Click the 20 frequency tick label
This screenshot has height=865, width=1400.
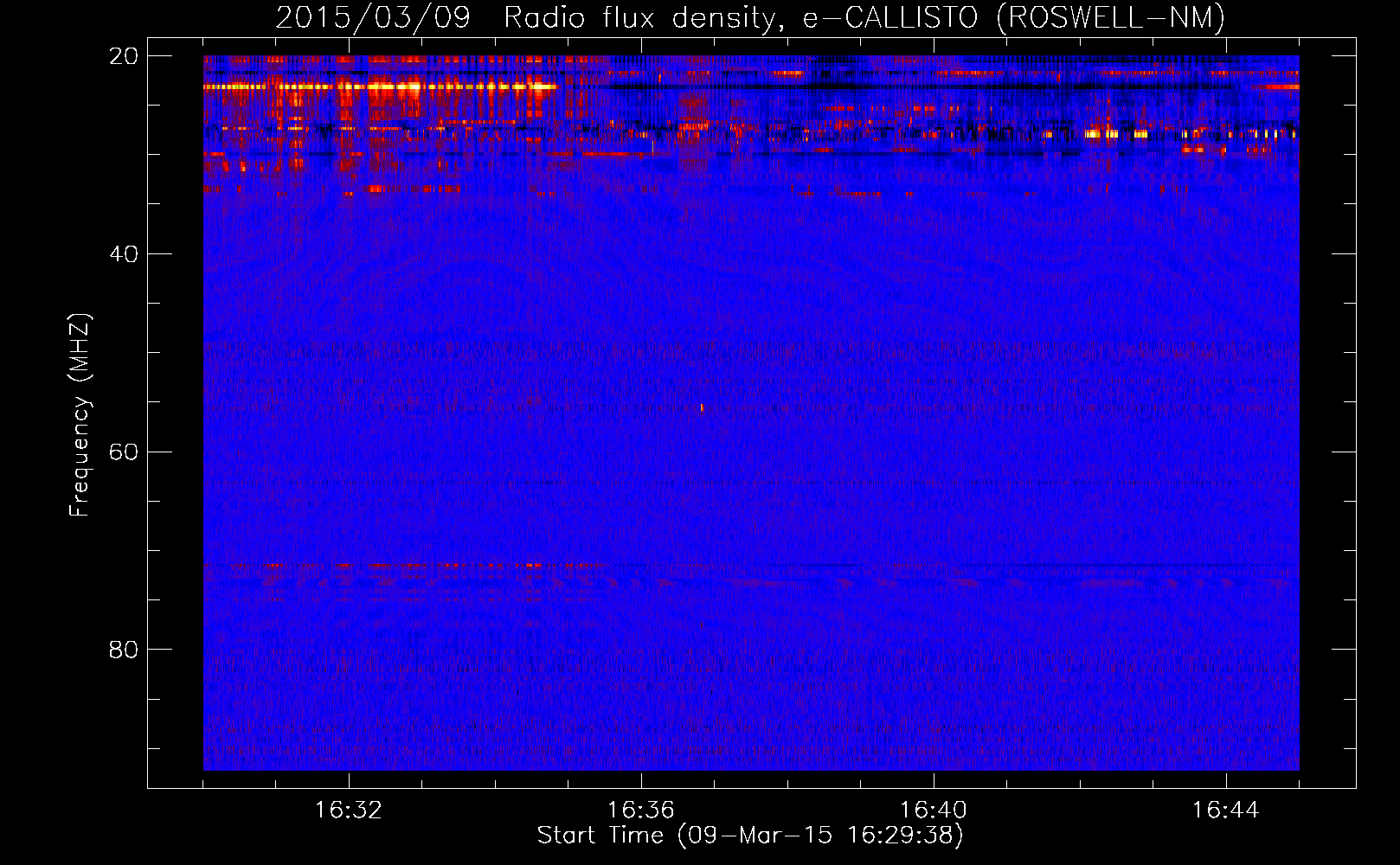pyautogui.click(x=124, y=56)
